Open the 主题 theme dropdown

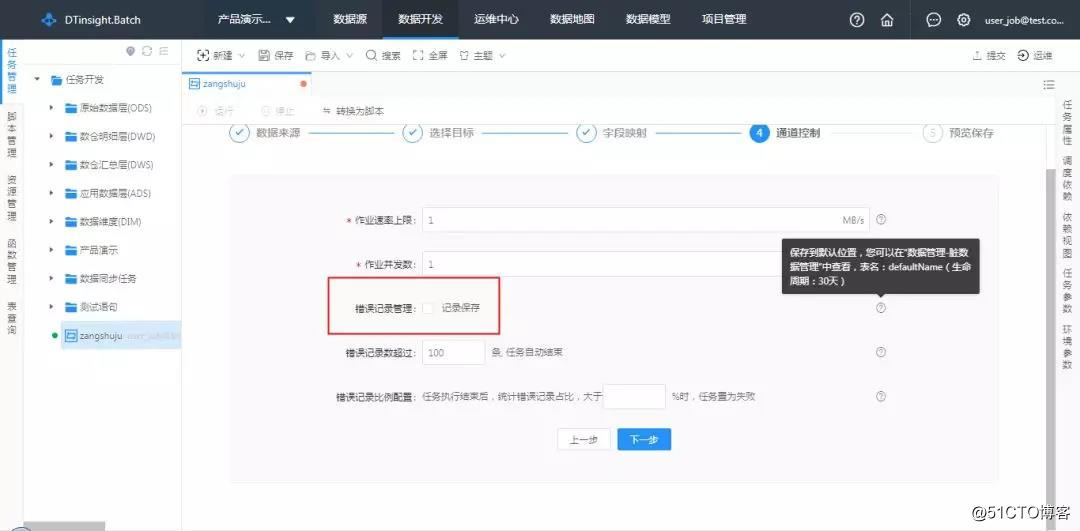click(481, 56)
